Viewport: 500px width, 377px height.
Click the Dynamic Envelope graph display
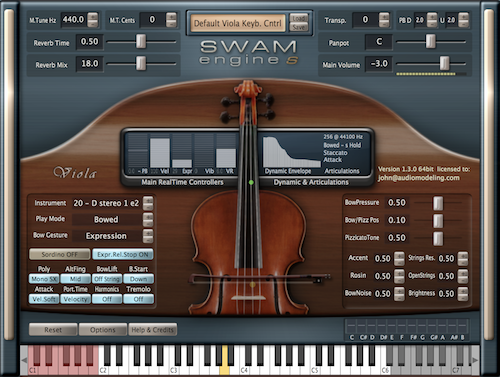point(291,152)
